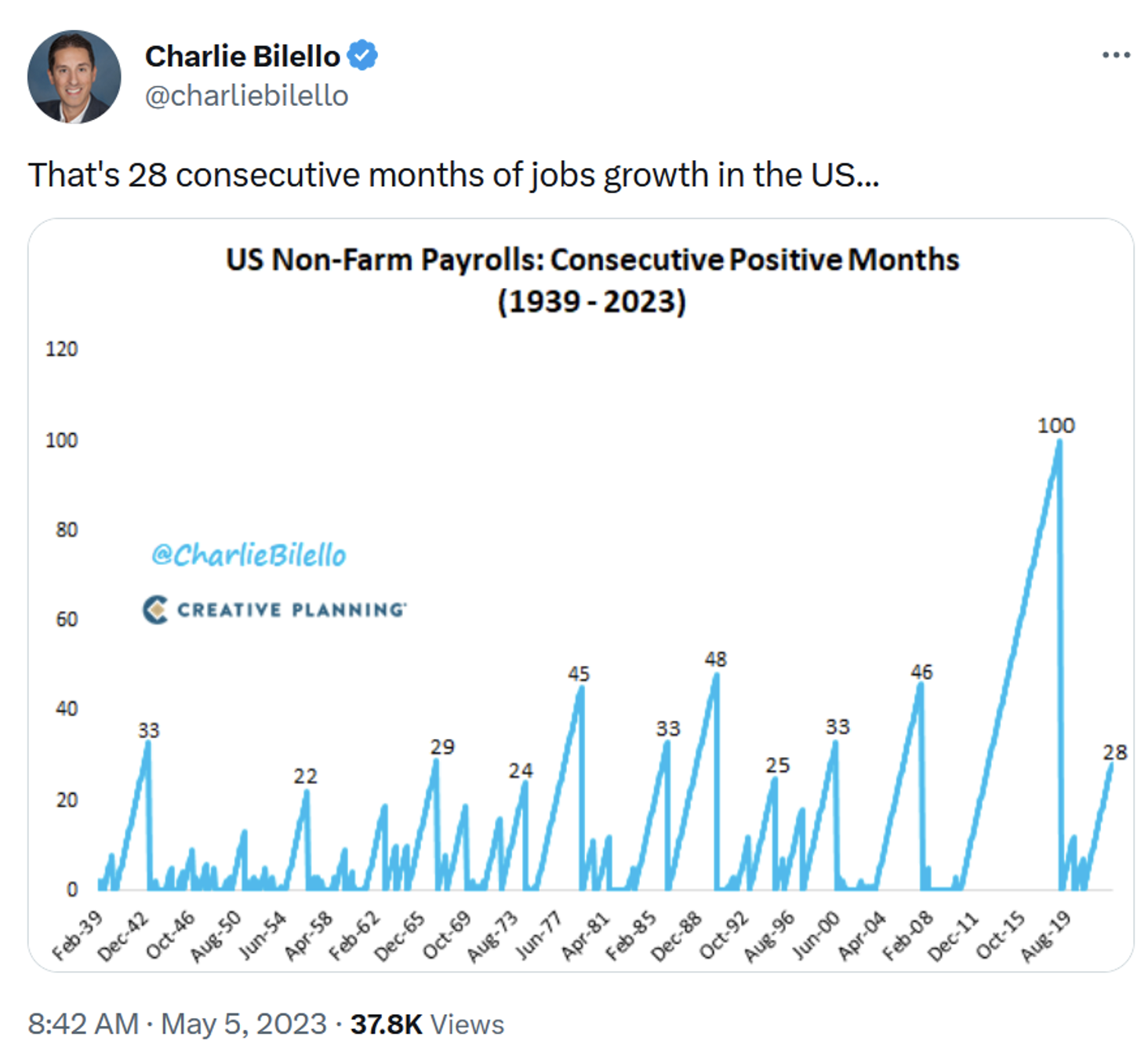Image resolution: width=1148 pixels, height=1048 pixels.
Task: Click the Feb-39 x-axis label
Action: [77, 936]
